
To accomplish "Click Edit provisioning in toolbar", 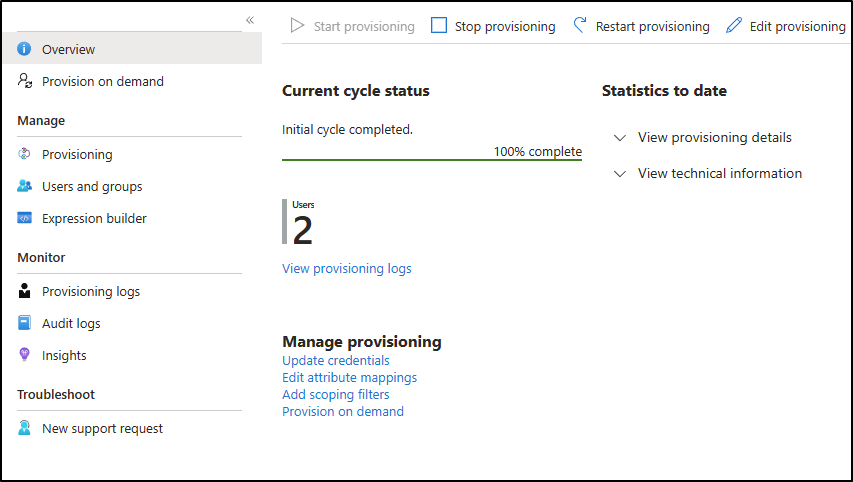I will [x=786, y=26].
